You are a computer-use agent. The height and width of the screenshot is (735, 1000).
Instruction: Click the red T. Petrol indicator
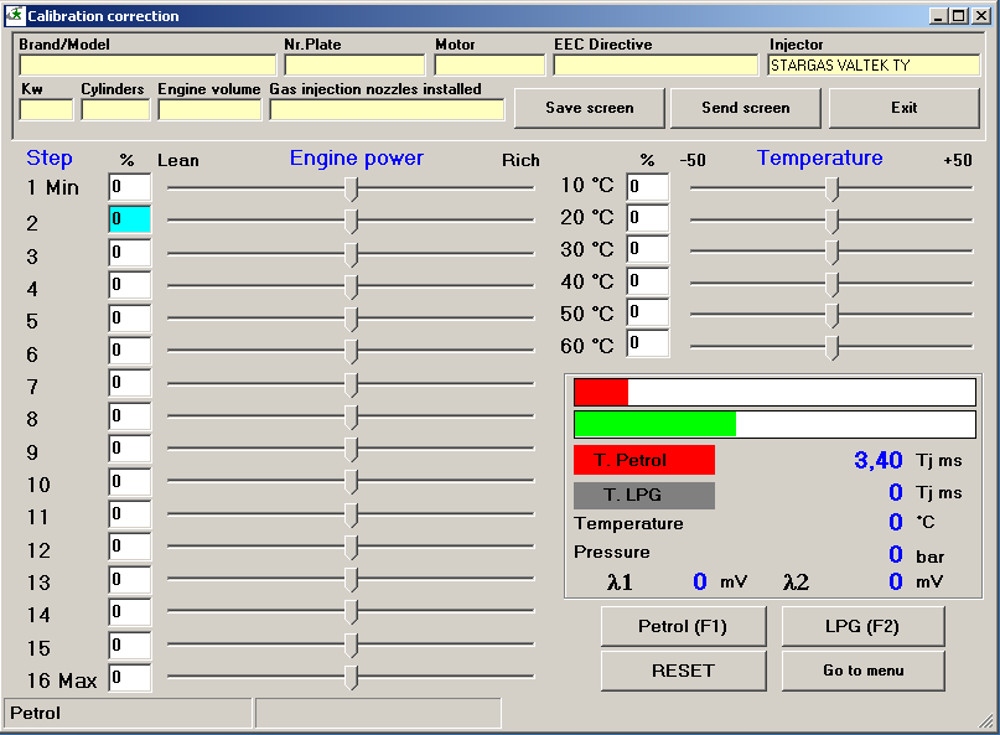(644, 460)
